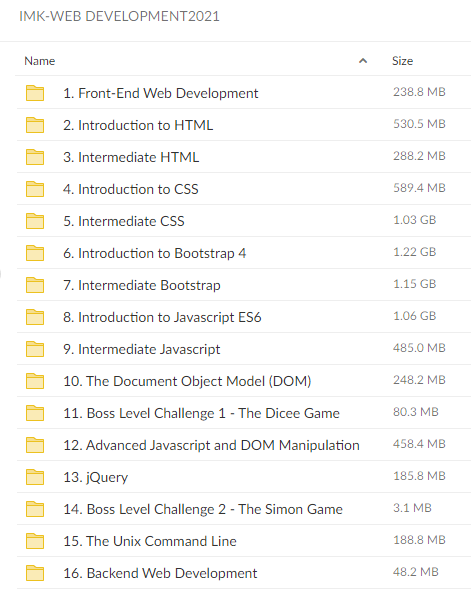Open folder '9. Intermediate Javascript'
This screenshot has width=471, height=590.
pos(141,349)
